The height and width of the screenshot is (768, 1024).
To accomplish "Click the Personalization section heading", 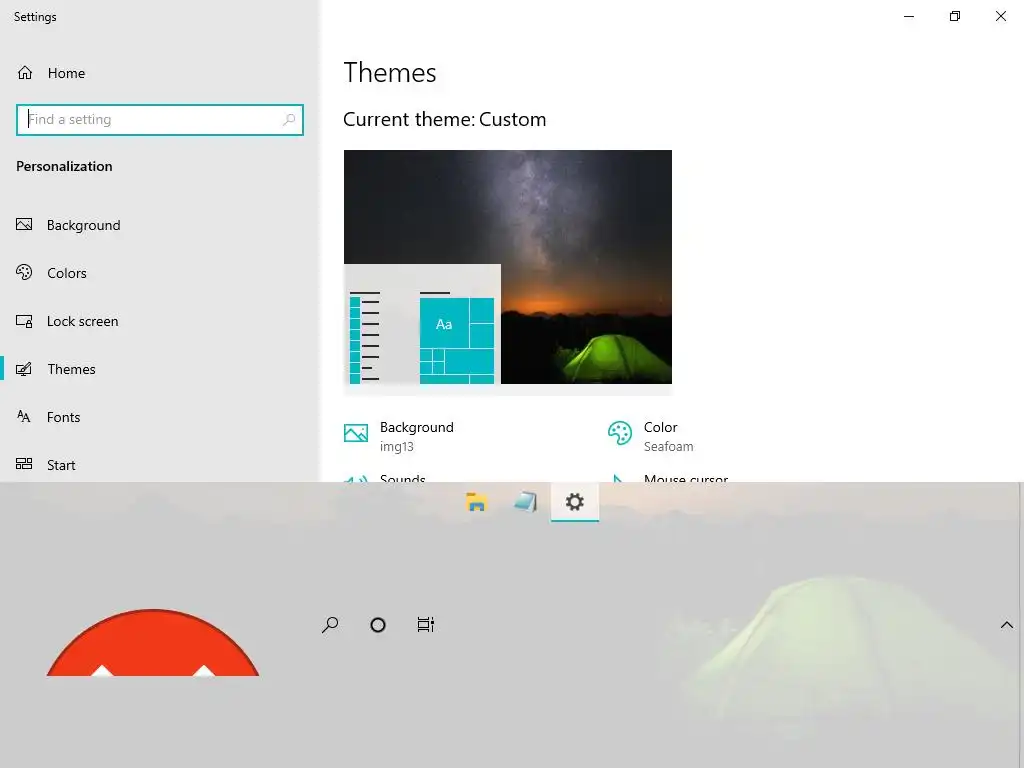I will (64, 167).
